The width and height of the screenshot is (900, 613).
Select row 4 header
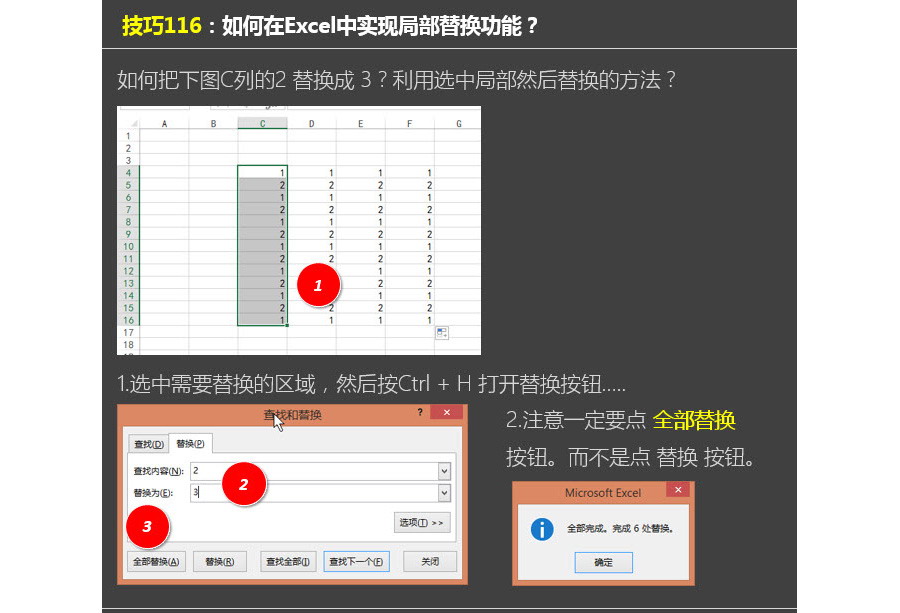click(x=129, y=173)
